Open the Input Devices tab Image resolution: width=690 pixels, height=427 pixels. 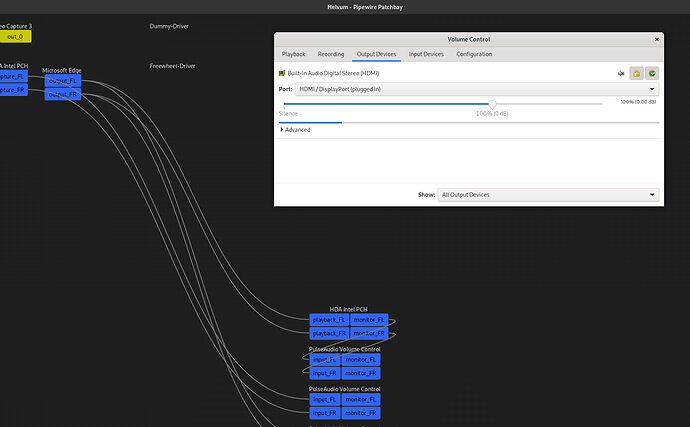pyautogui.click(x=426, y=54)
